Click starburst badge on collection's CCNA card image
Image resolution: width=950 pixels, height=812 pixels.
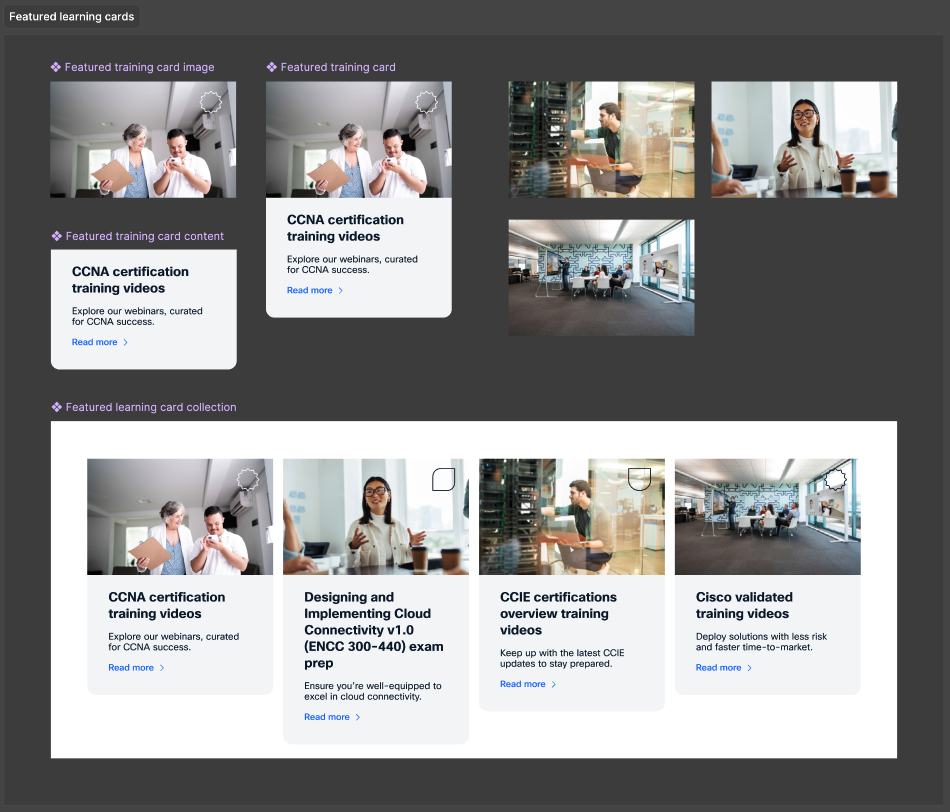tap(248, 479)
